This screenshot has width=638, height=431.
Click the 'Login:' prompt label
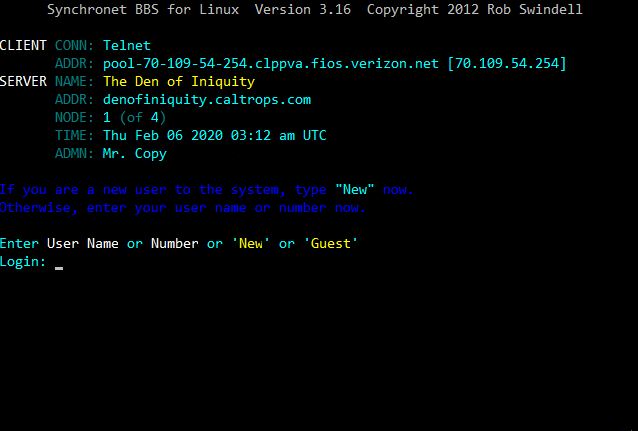23,262
